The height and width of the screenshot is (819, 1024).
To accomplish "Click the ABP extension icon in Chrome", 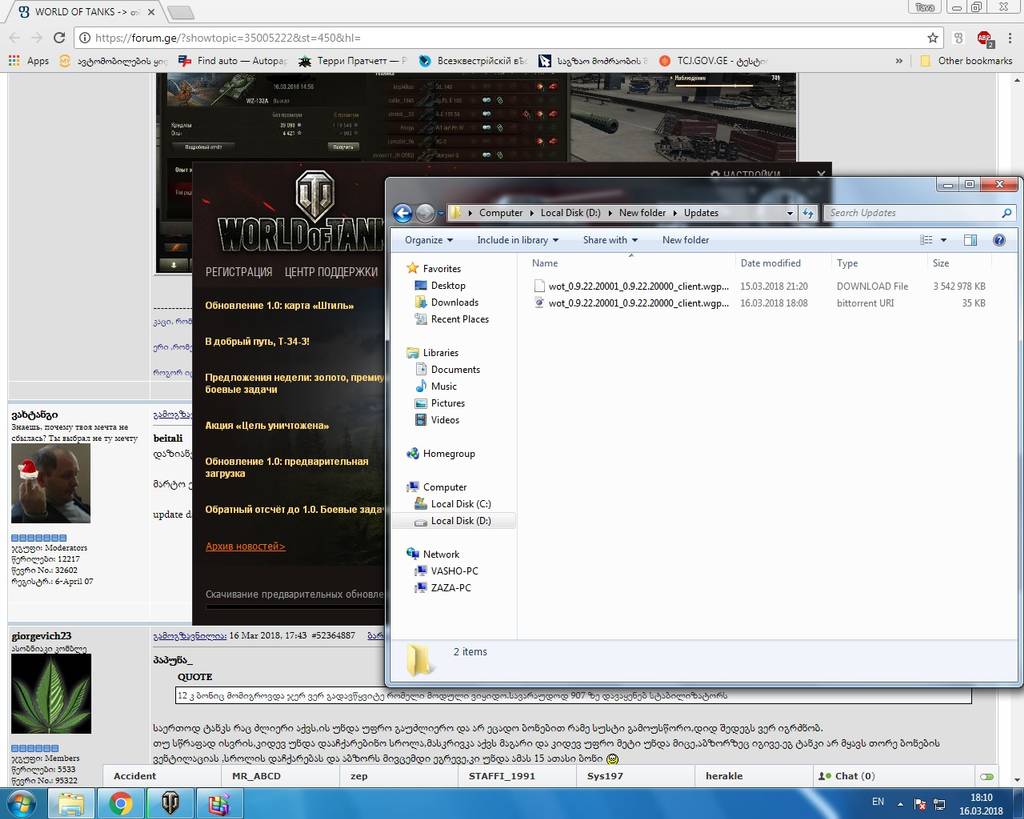I will coord(985,39).
